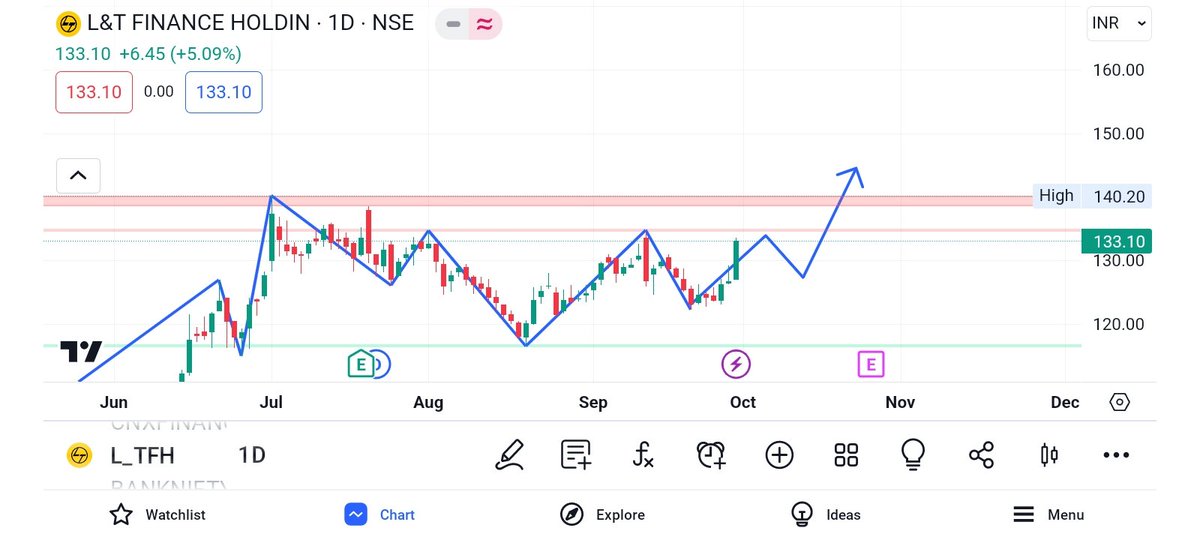This screenshot has width=1200, height=540.
Task: Share this chart via share icon
Action: coord(981,455)
